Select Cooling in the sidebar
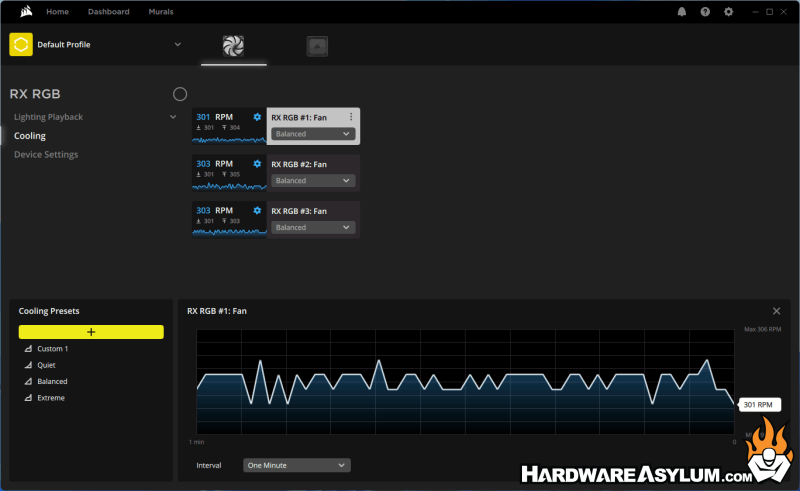This screenshot has height=491, width=800. pos(30,136)
